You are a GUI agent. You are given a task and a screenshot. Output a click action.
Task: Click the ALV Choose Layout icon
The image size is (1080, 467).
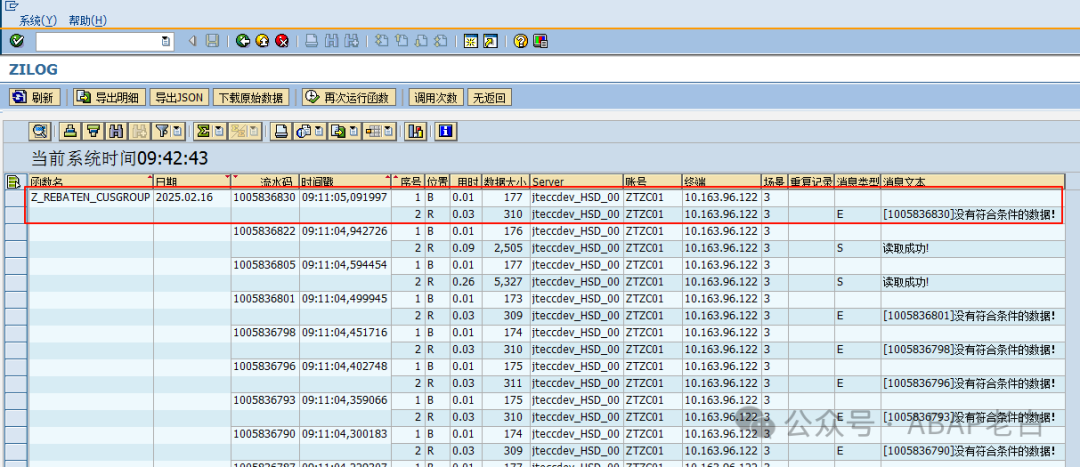pos(375,131)
